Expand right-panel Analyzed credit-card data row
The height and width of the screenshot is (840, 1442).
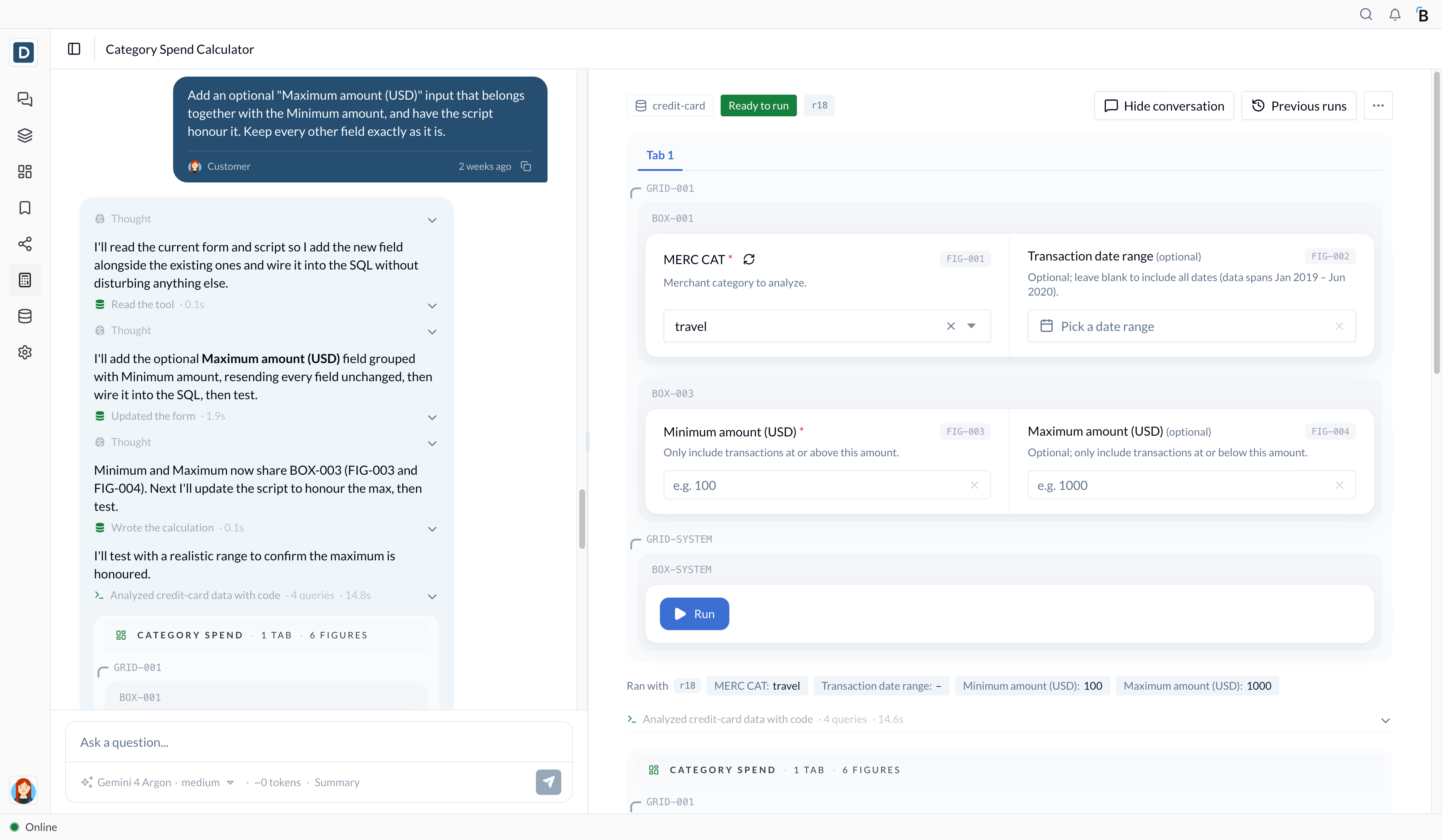[1009, 719]
